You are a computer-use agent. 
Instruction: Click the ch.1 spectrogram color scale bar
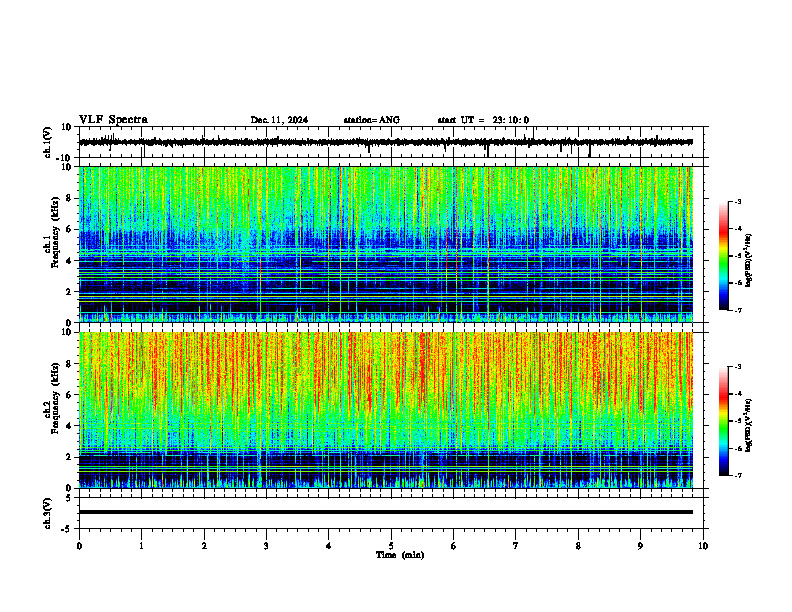(724, 256)
